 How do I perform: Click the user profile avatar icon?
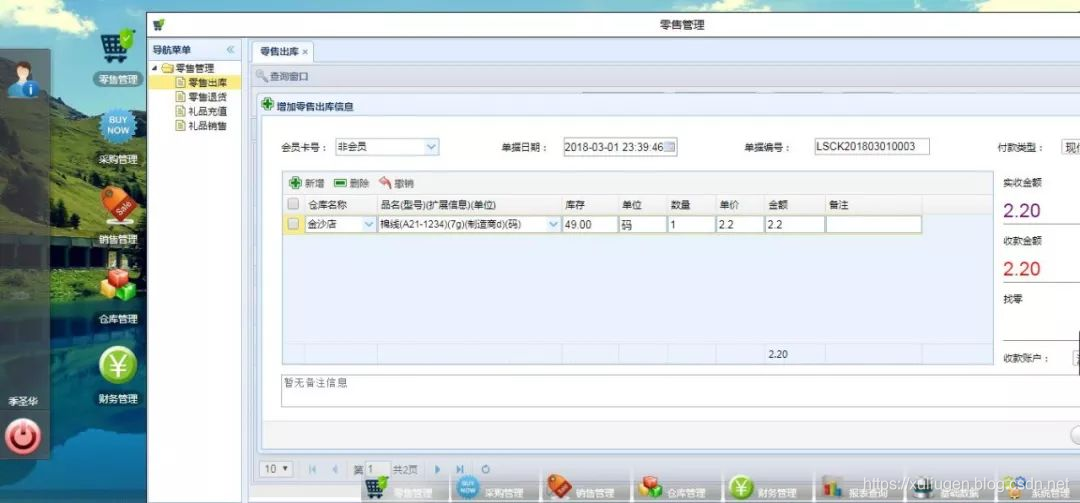point(22,79)
